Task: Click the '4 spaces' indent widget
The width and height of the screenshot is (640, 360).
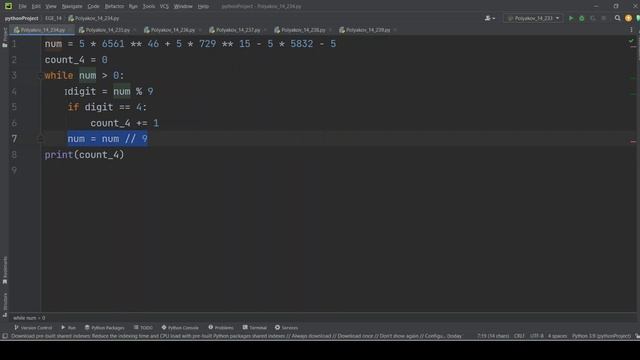Action: tap(557, 336)
